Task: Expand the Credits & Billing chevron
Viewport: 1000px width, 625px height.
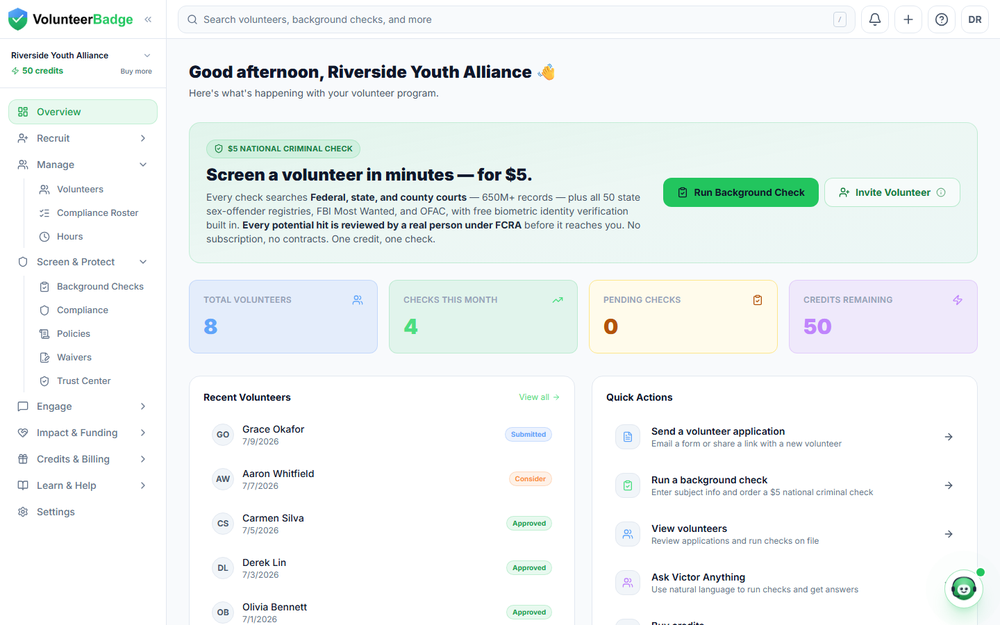Action: point(143,459)
